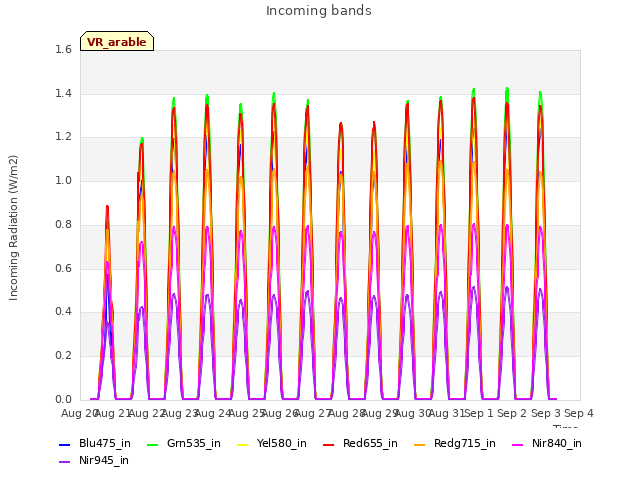Click the Sep 4 x-axis date label
640x480 pixels.
pyautogui.click(x=579, y=413)
